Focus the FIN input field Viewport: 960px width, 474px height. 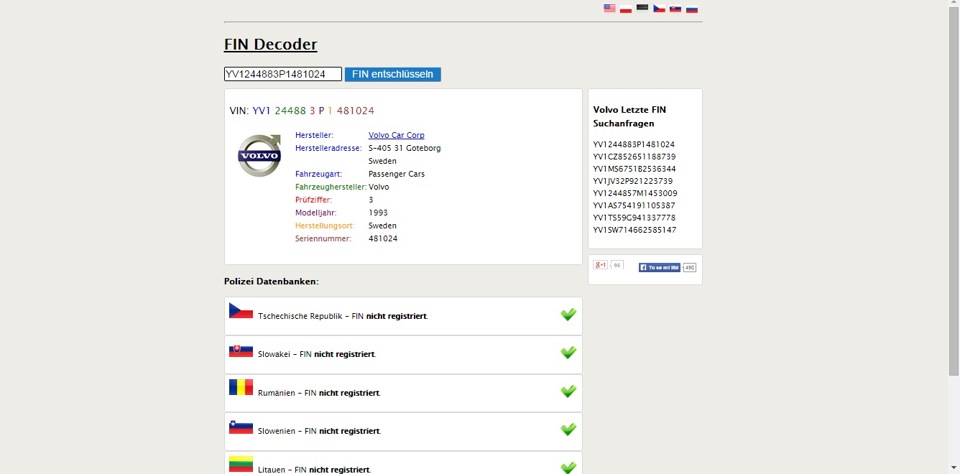(x=283, y=74)
